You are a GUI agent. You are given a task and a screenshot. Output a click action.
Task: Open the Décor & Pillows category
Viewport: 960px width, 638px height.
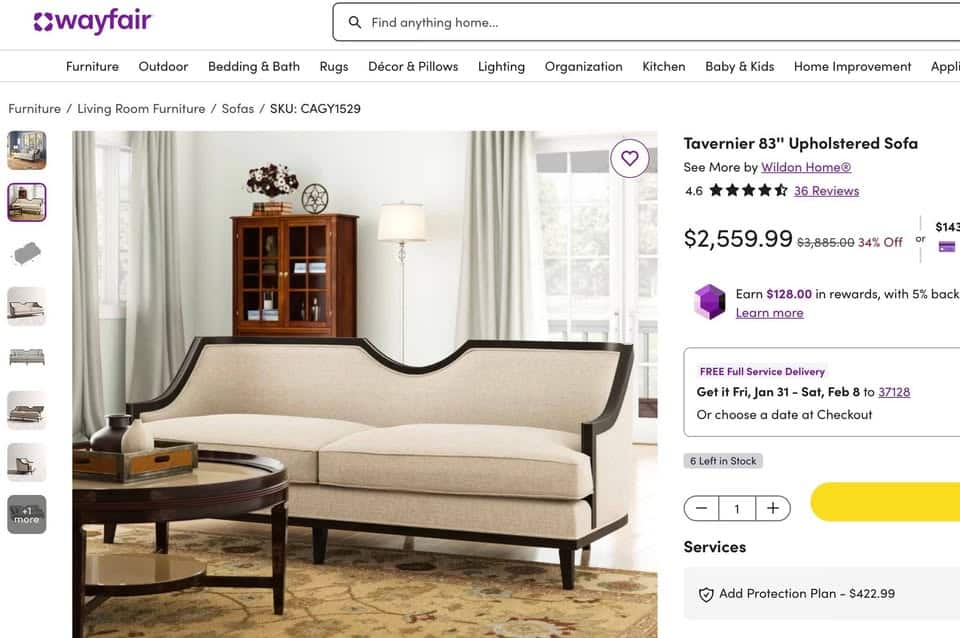tap(413, 66)
